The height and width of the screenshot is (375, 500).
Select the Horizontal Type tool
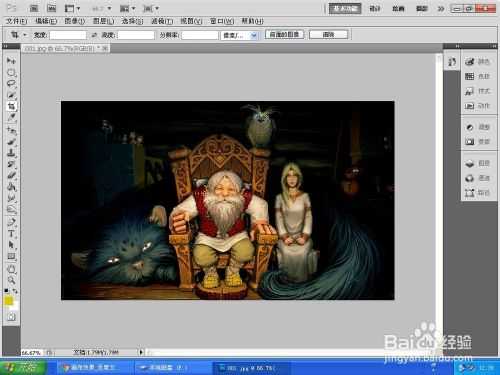click(12, 233)
